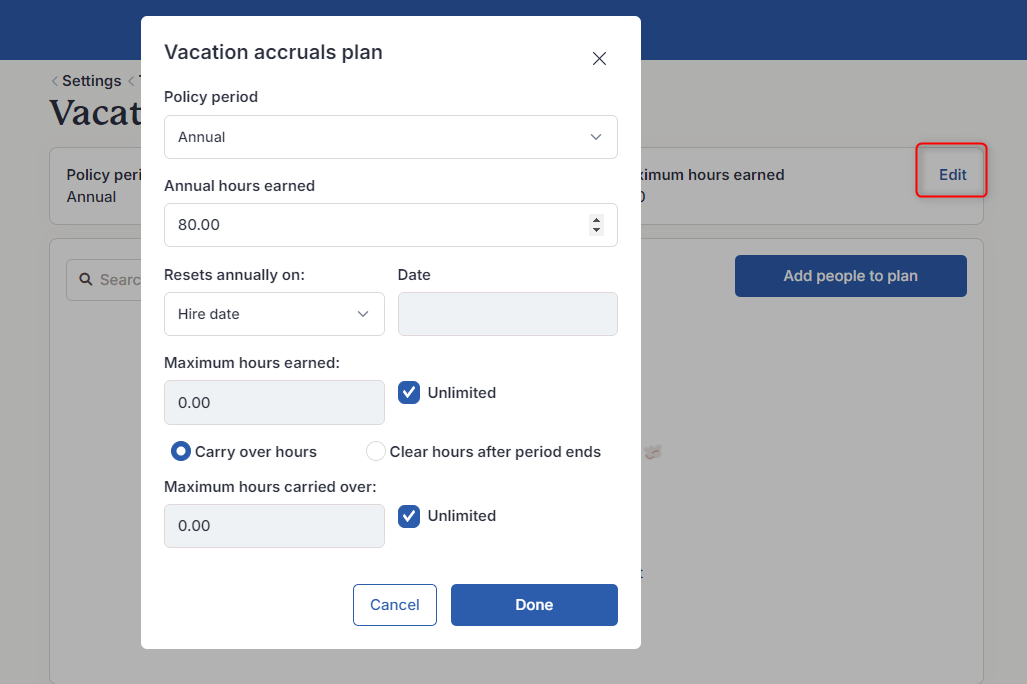This screenshot has width=1027, height=684.
Task: Click the chevron on the Policy period dropdown
Action: tap(596, 137)
